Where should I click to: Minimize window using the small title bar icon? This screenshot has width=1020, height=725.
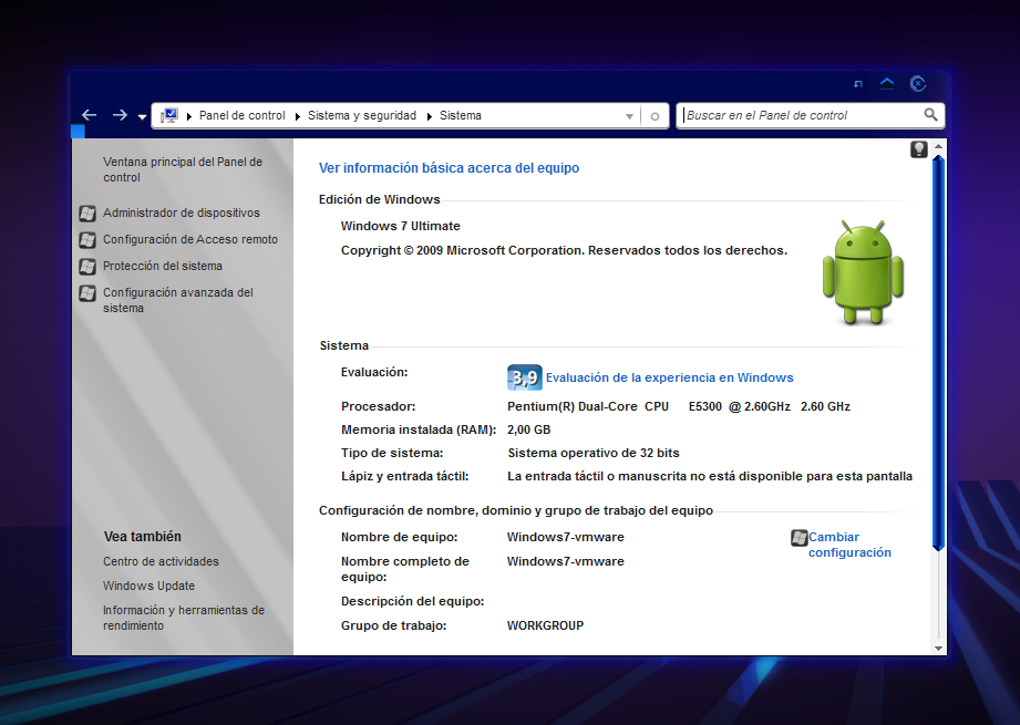pyautogui.click(x=858, y=84)
